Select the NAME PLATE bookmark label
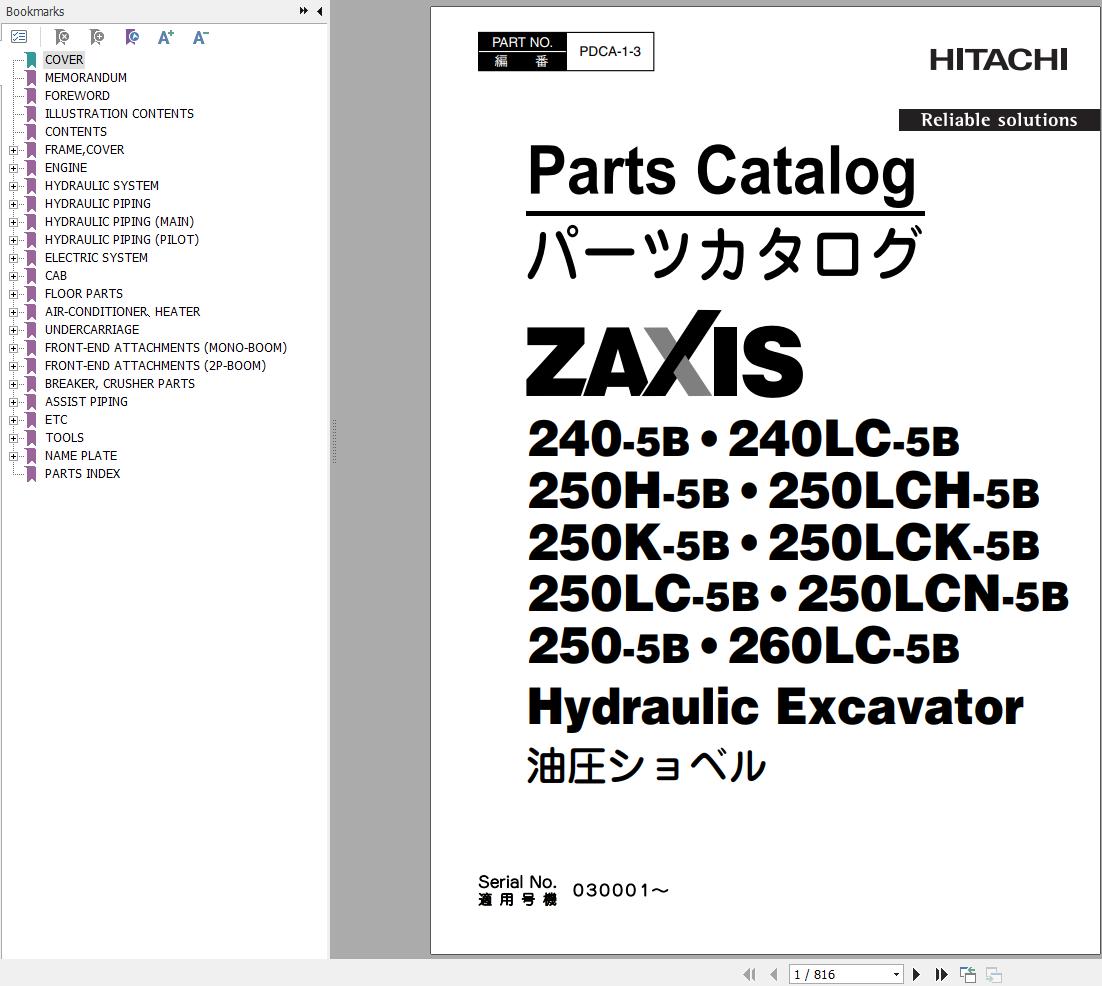This screenshot has width=1102, height=986. click(x=81, y=455)
